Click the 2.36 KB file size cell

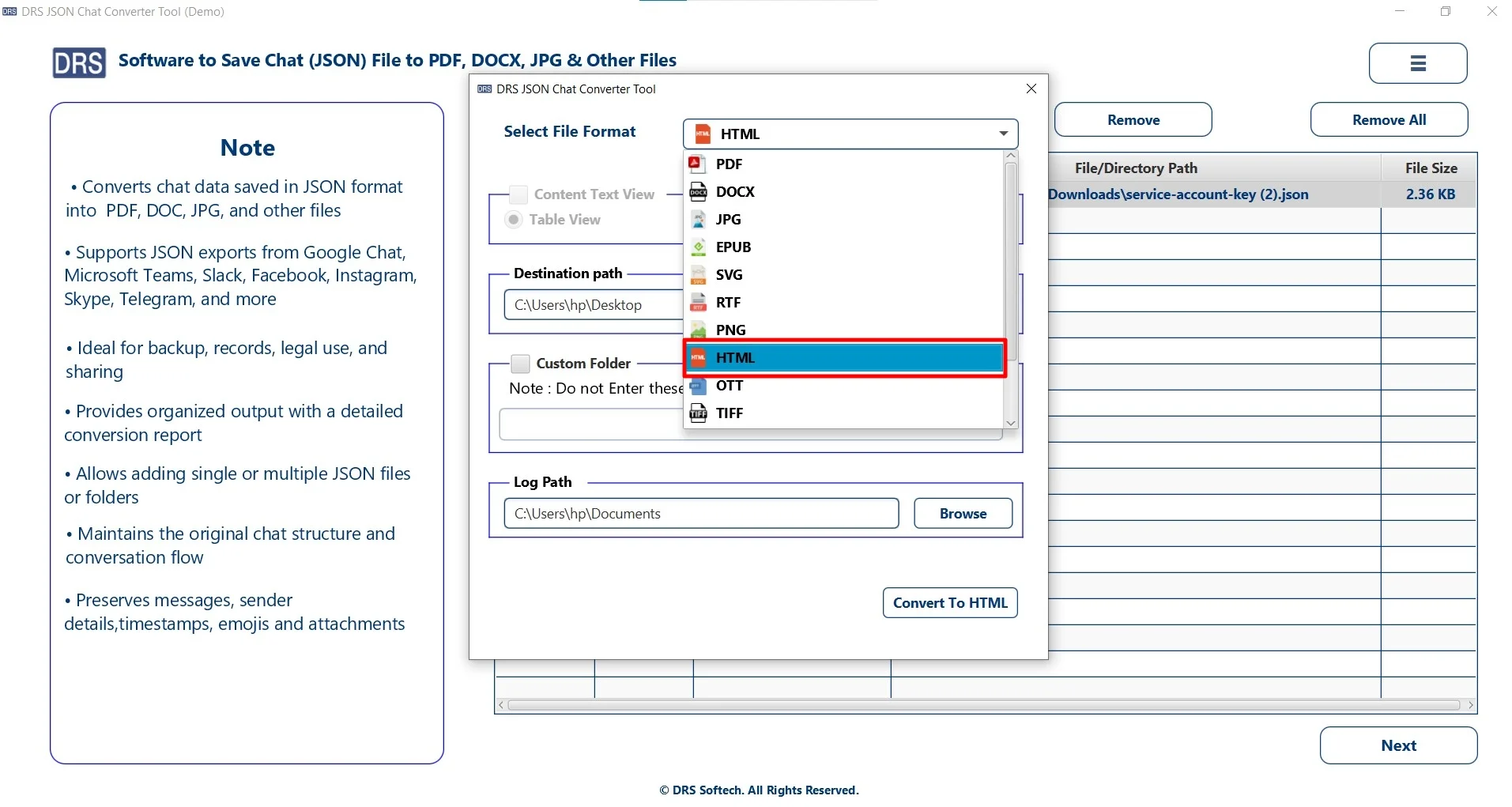click(x=1430, y=194)
